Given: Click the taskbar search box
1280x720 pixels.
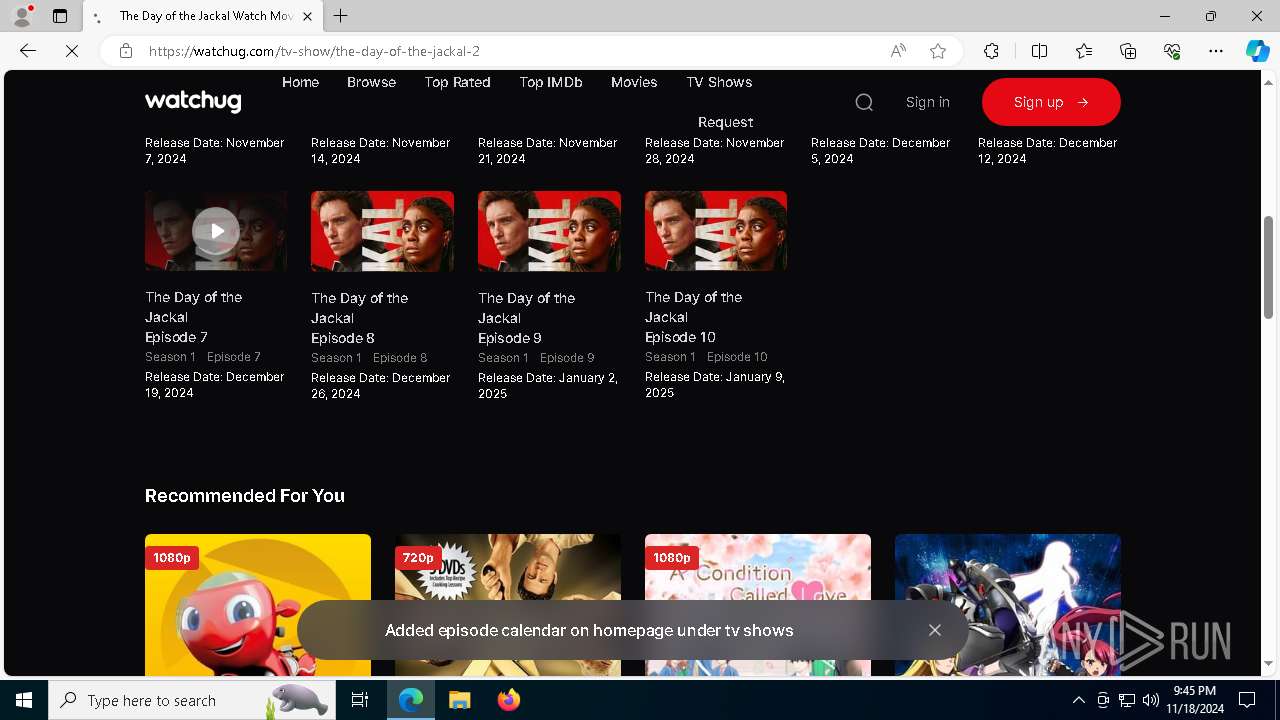Looking at the screenshot, I should [x=192, y=700].
